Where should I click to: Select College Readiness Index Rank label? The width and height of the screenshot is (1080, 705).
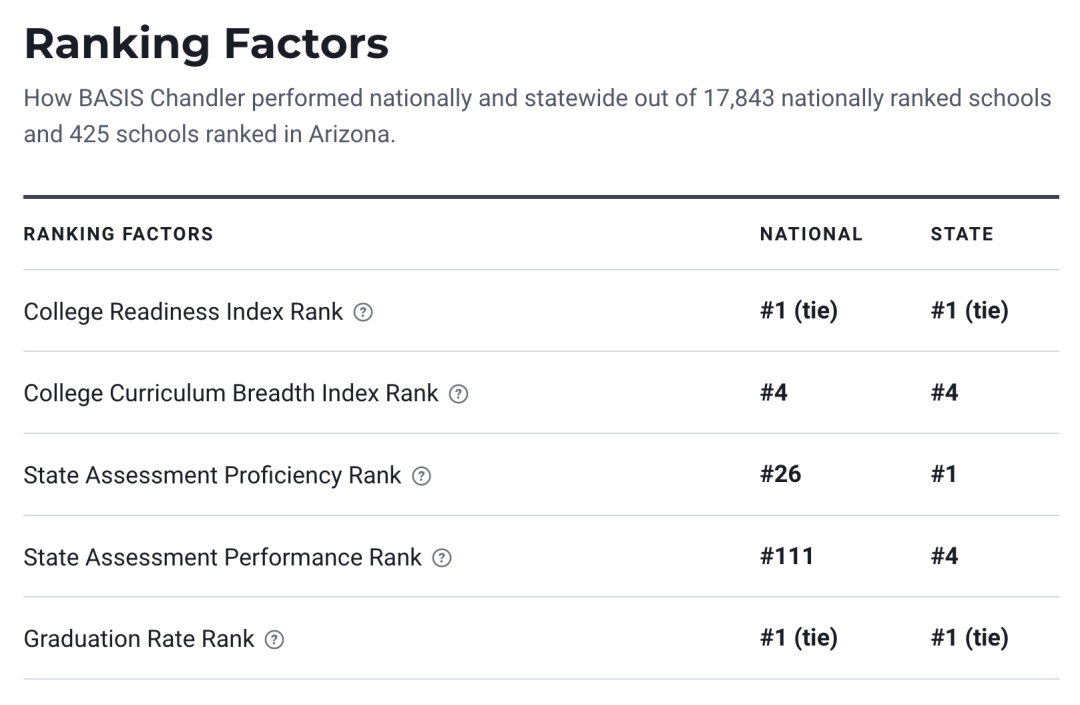point(183,312)
